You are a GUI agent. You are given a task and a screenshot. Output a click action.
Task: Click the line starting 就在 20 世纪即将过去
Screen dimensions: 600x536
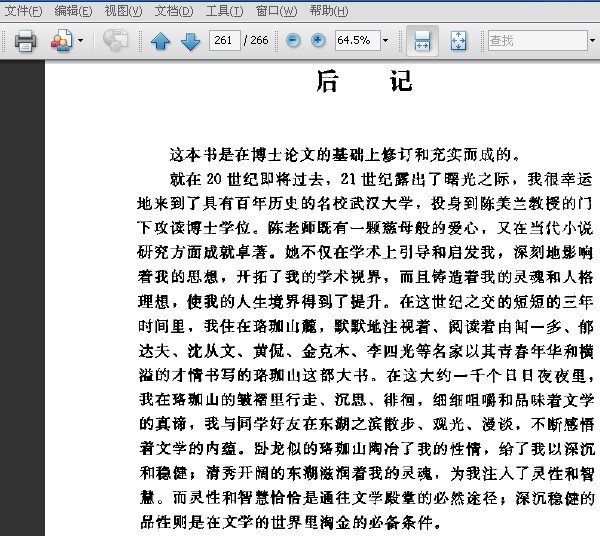(381, 179)
